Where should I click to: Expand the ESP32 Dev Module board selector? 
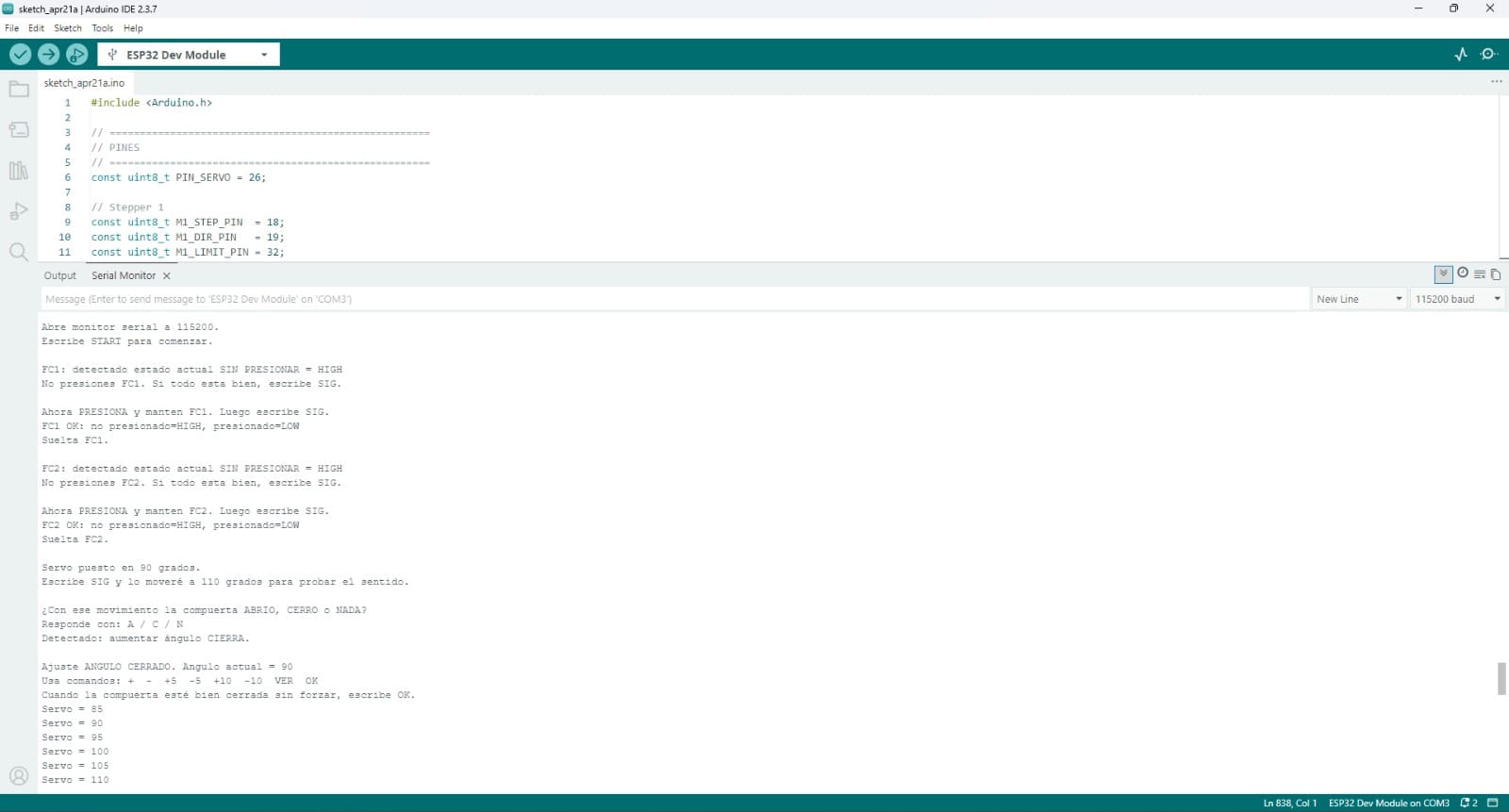point(189,55)
